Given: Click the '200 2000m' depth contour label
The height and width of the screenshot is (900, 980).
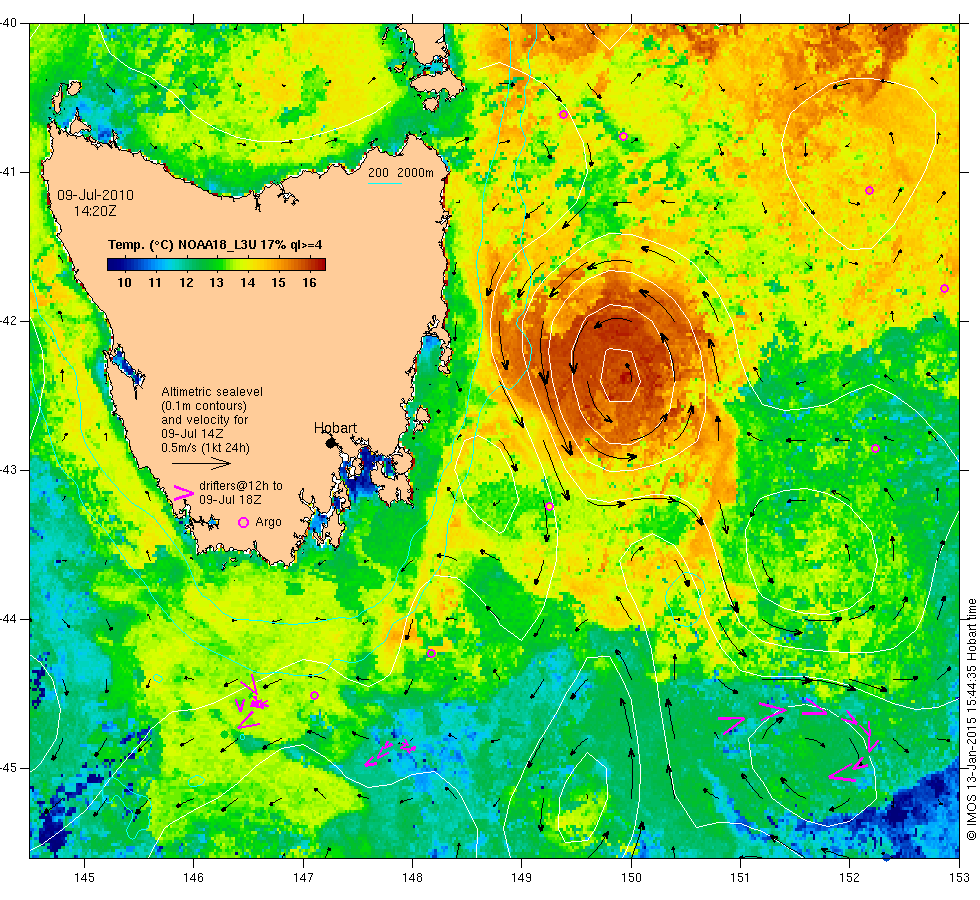Looking at the screenshot, I should (x=401, y=173).
